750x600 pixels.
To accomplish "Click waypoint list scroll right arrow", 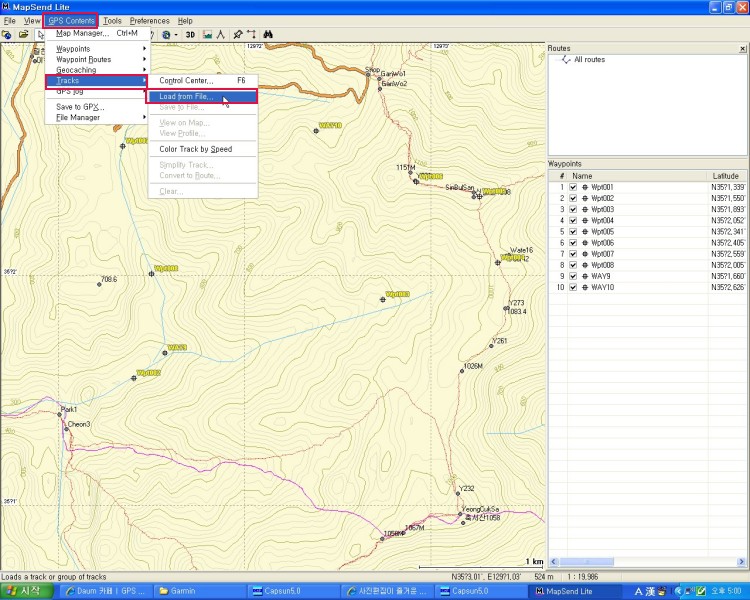I will [742, 562].
